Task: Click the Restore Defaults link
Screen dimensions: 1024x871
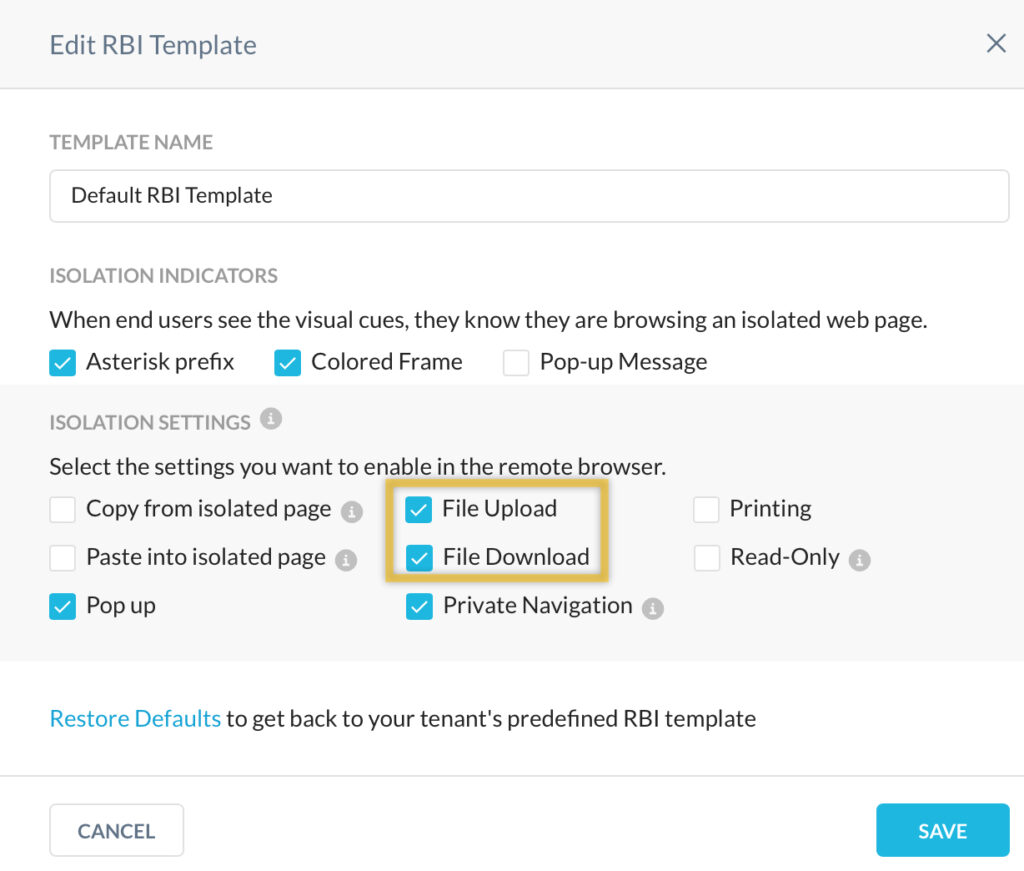Action: coord(134,718)
